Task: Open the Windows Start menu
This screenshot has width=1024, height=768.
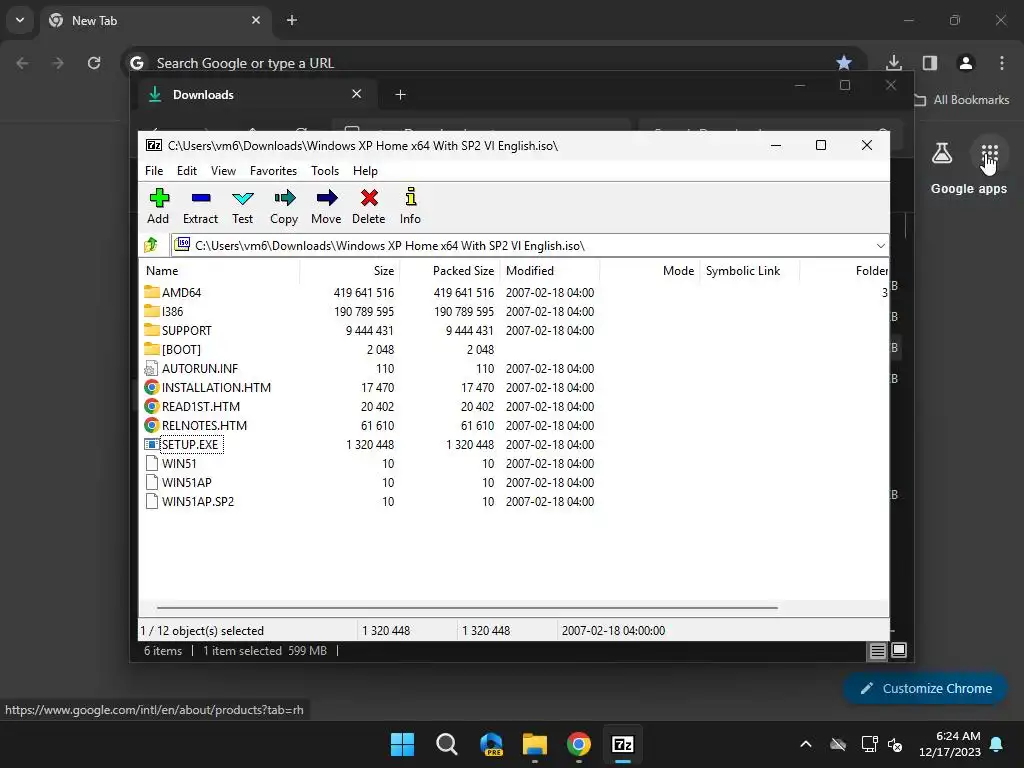Action: coord(402,744)
